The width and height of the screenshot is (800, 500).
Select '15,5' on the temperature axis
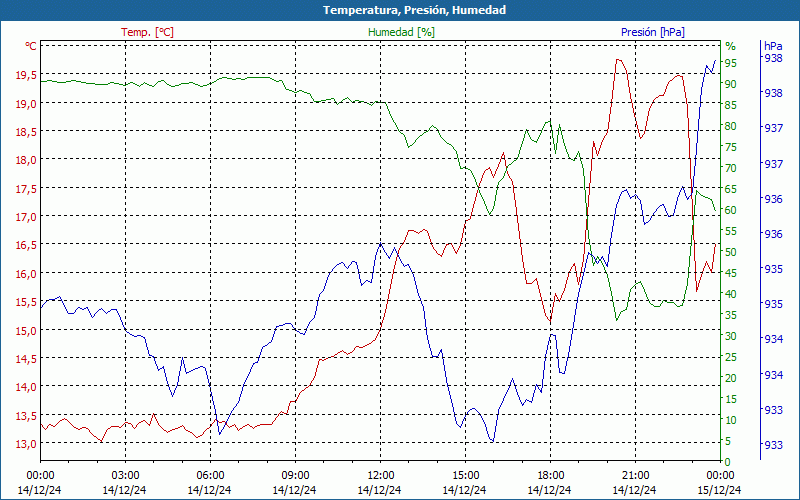coord(26,302)
